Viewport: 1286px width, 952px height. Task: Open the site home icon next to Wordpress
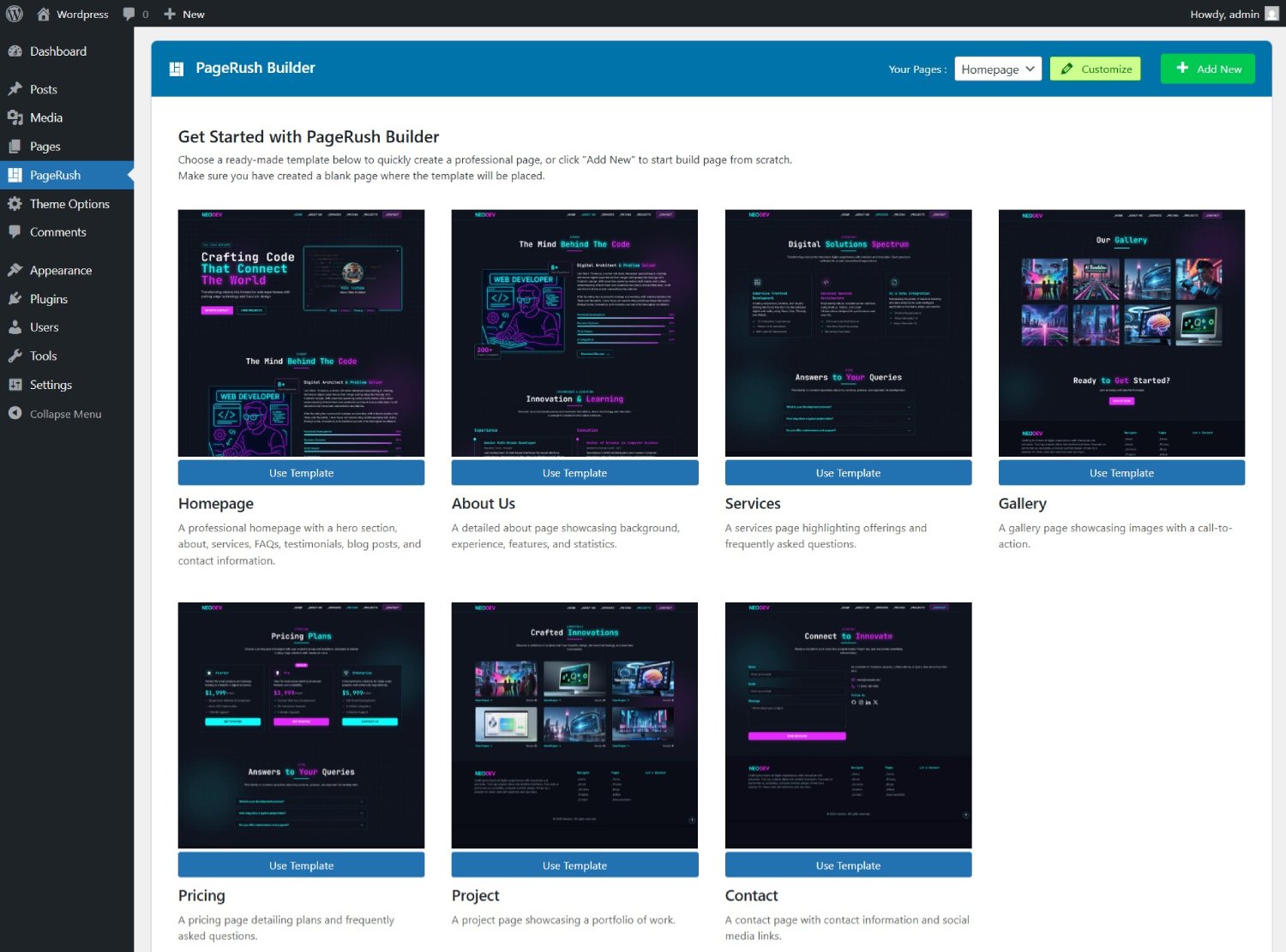pyautogui.click(x=43, y=14)
